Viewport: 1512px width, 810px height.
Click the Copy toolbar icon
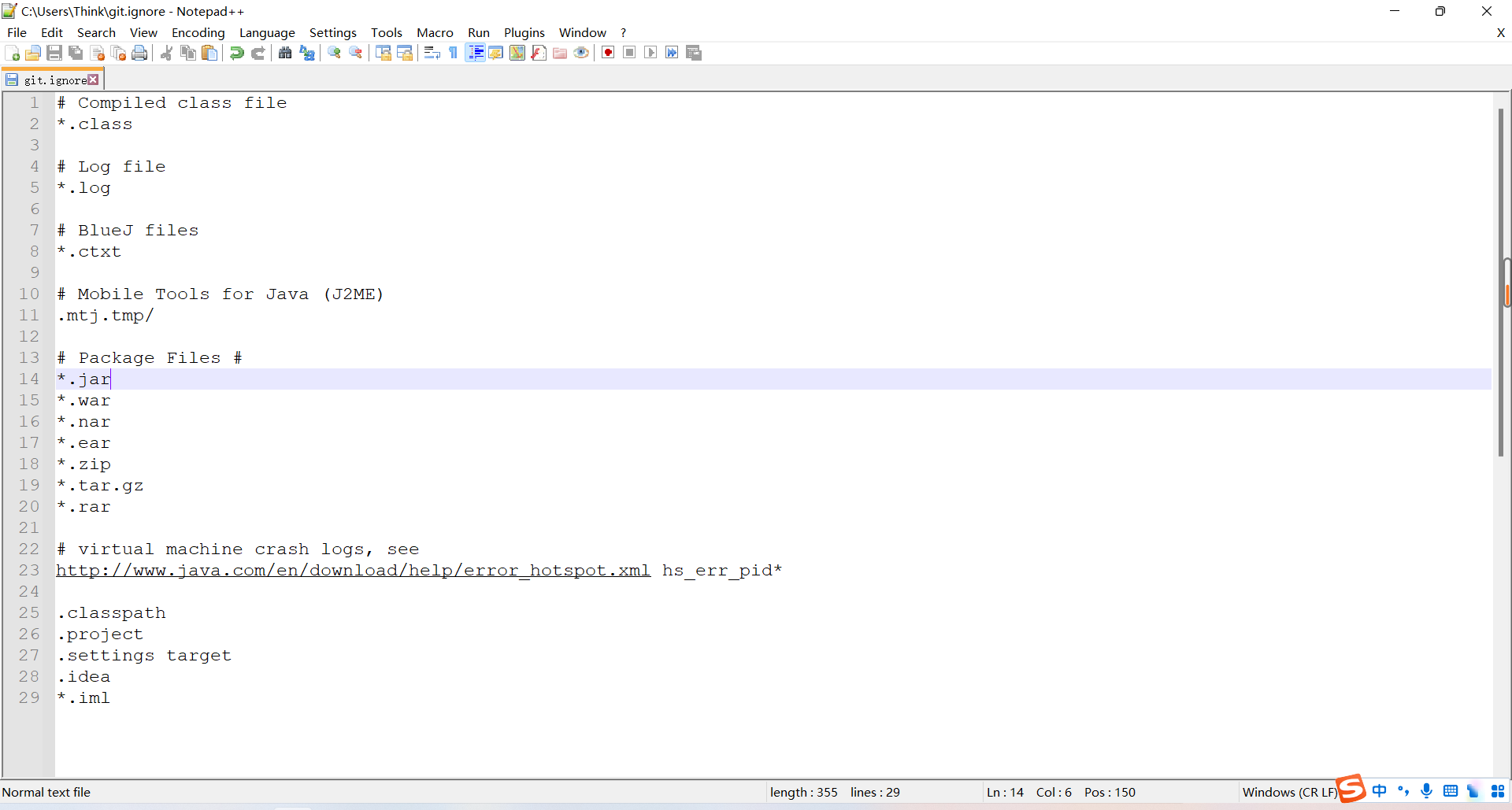(x=188, y=53)
